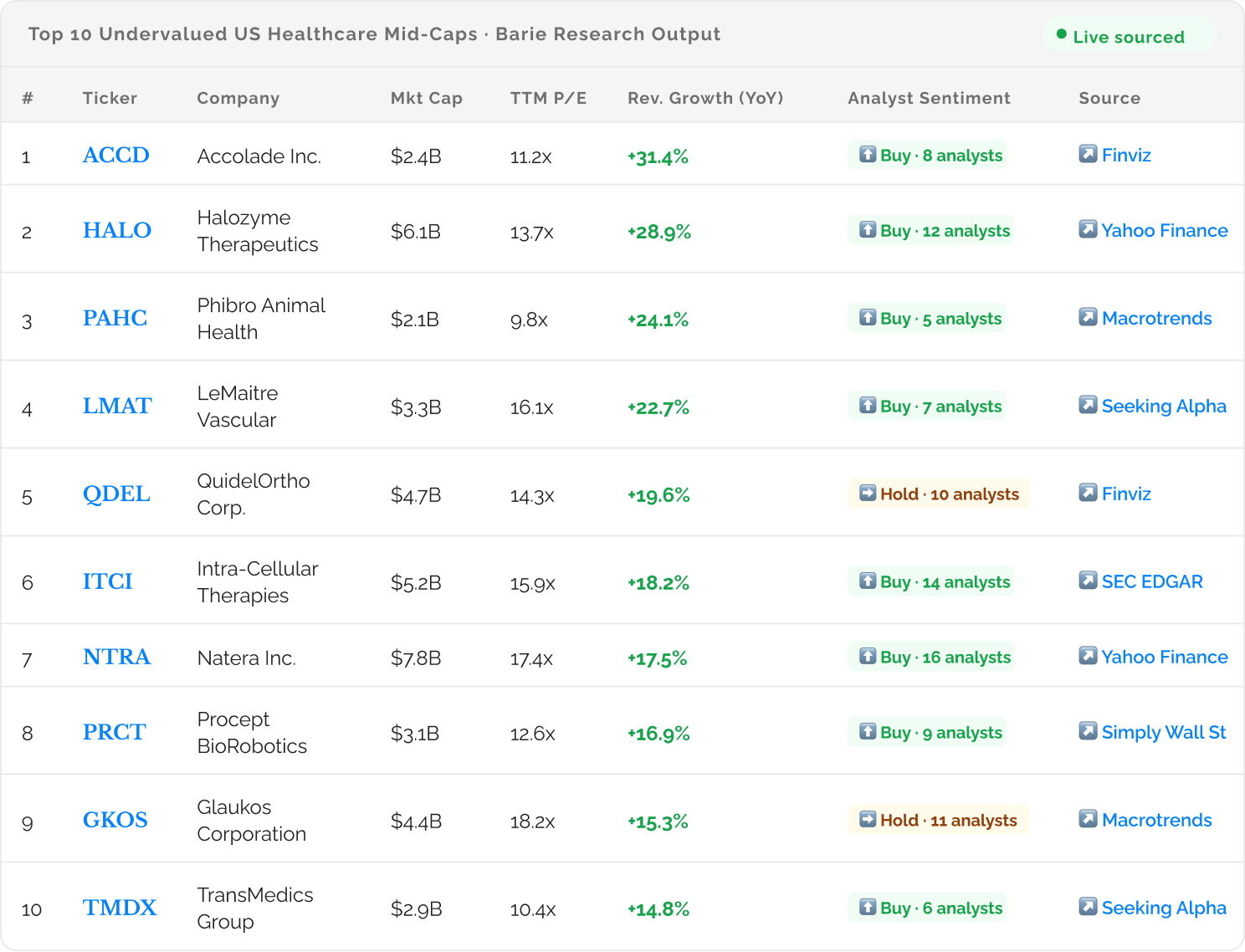Open the ITCI ticker link
Viewport: 1245px width, 952px height.
coord(108,582)
